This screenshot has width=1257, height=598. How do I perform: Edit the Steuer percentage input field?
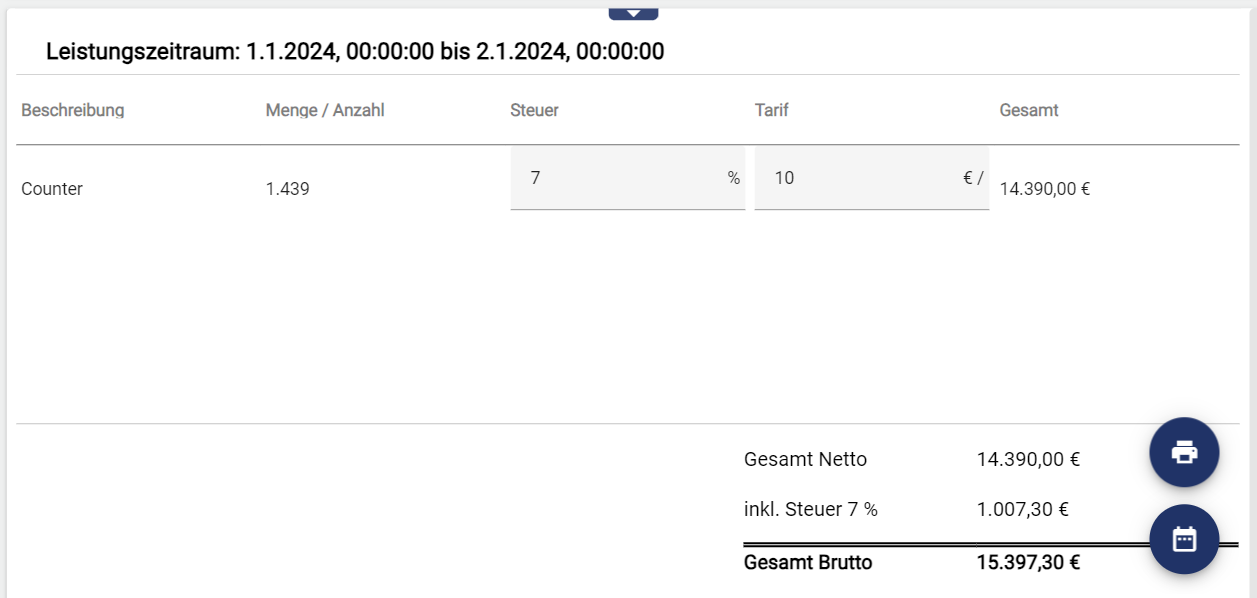click(615, 178)
